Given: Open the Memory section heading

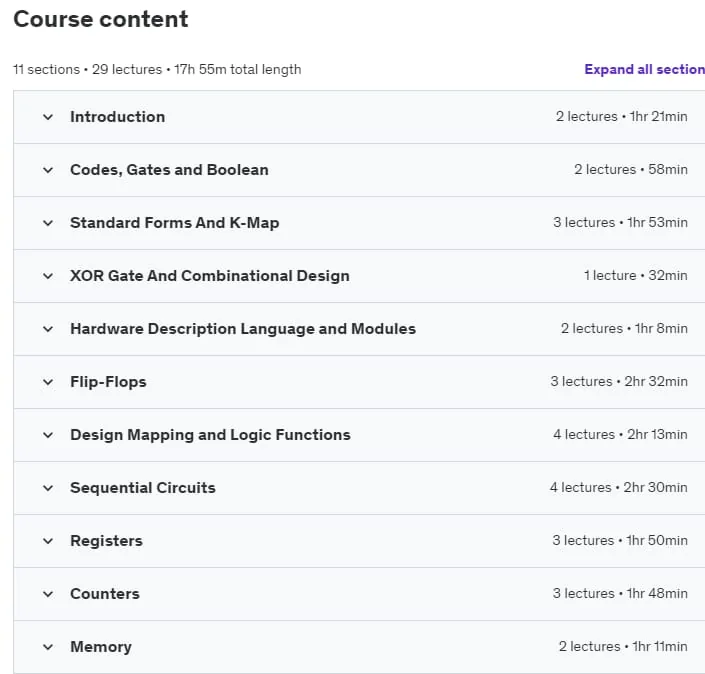Looking at the screenshot, I should (101, 647).
